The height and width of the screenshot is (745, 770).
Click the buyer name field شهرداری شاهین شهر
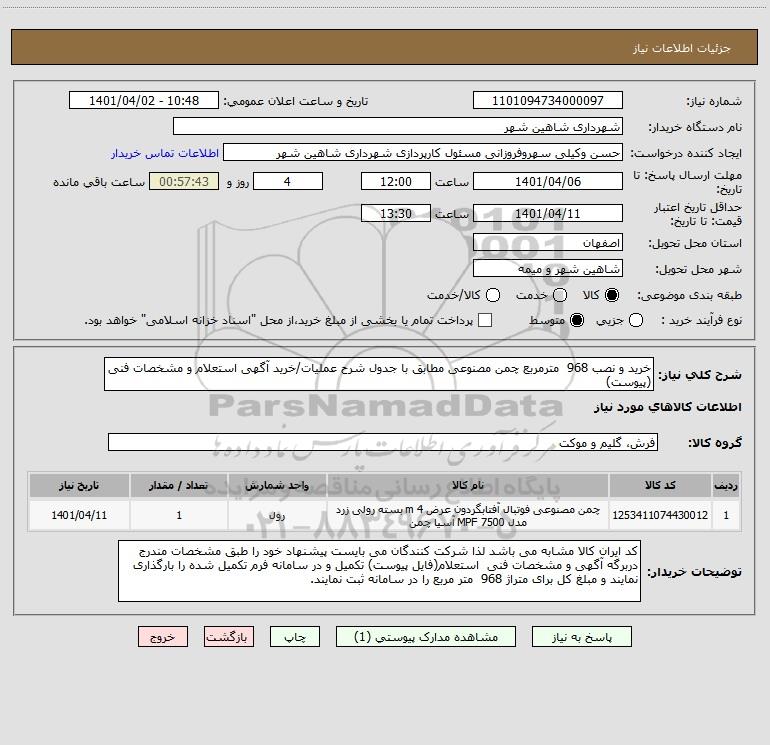click(398, 127)
